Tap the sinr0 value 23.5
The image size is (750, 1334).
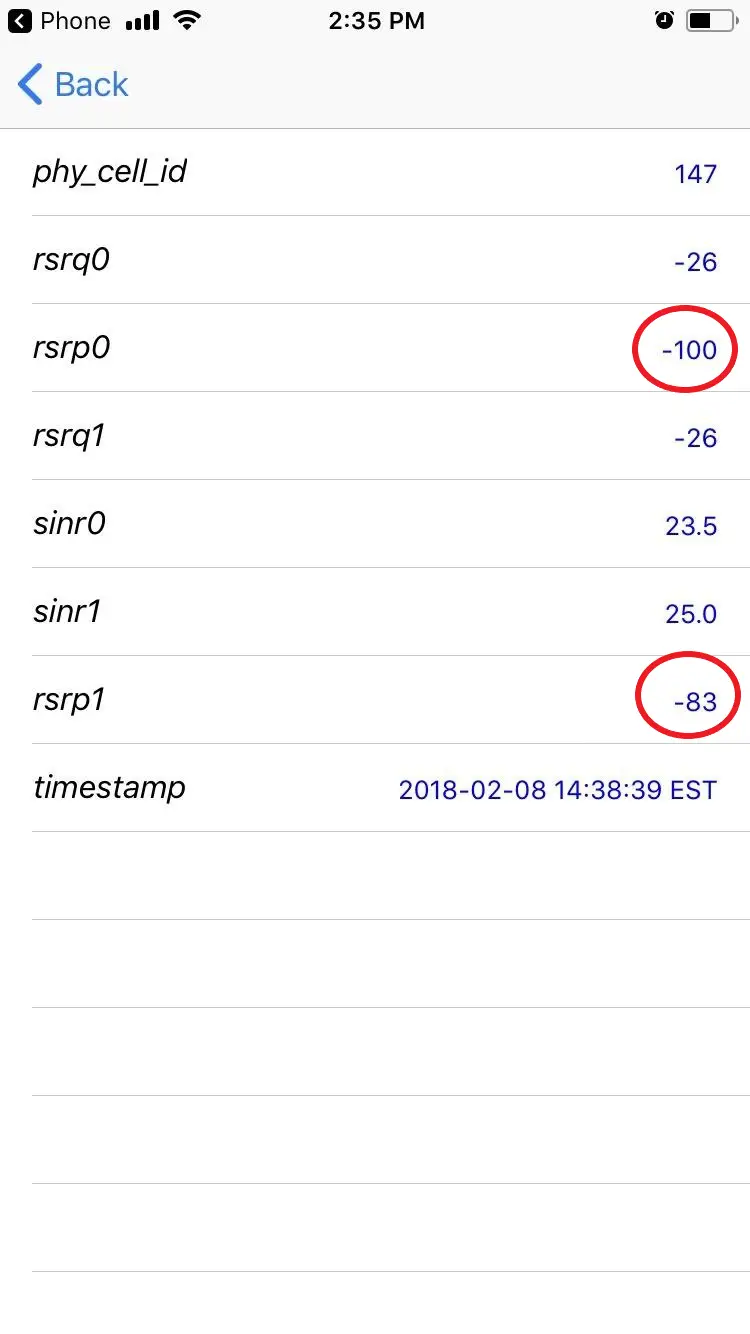click(x=691, y=526)
